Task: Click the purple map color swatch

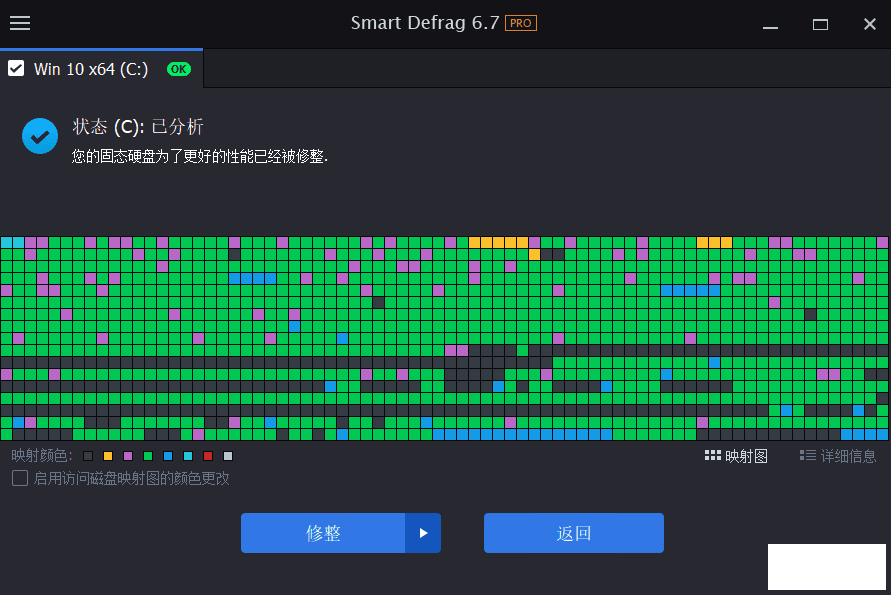Action: (x=128, y=456)
